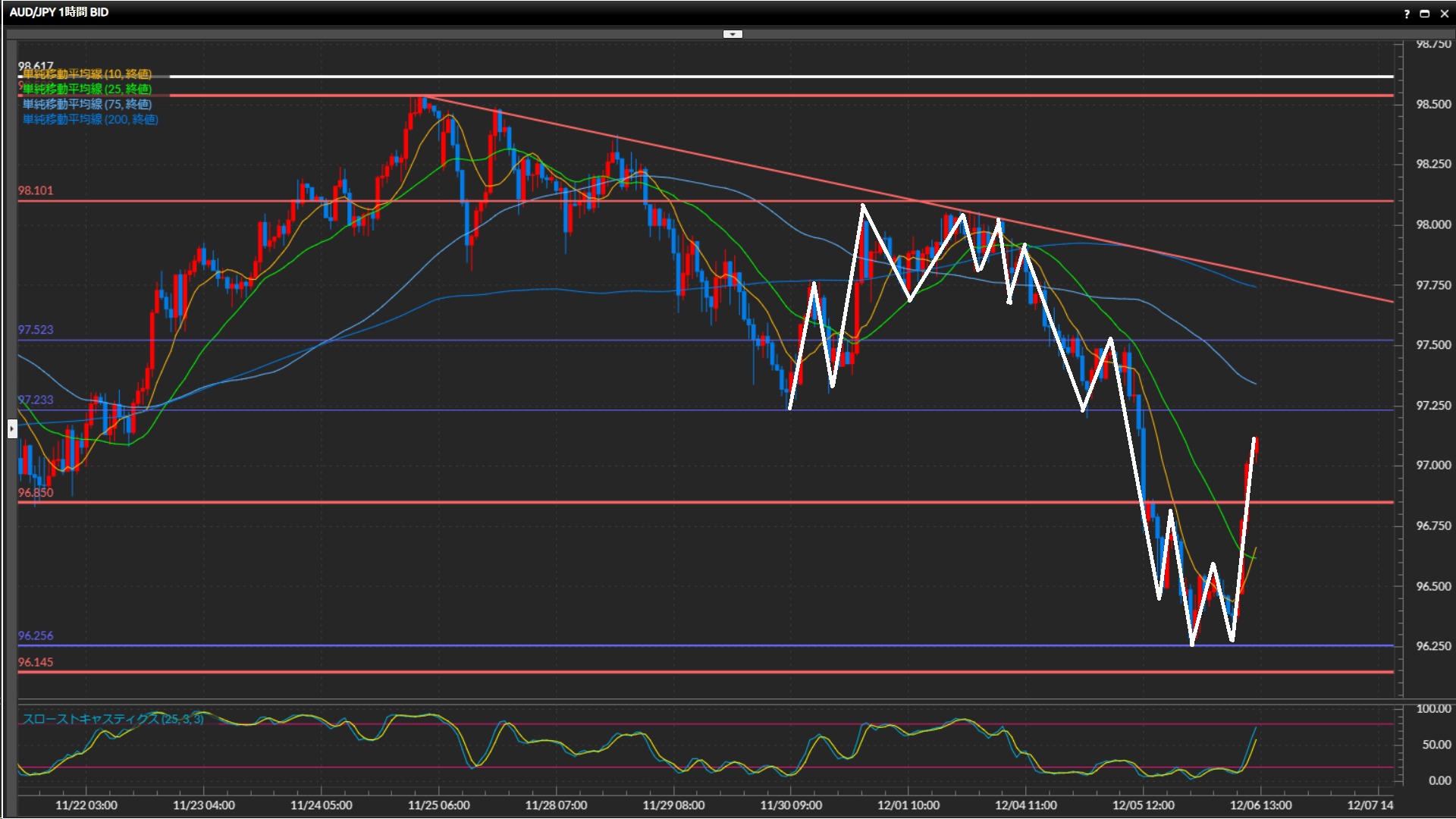Click the 75-period moving average label
Viewport: 1456px width, 819px height.
pos(87,104)
